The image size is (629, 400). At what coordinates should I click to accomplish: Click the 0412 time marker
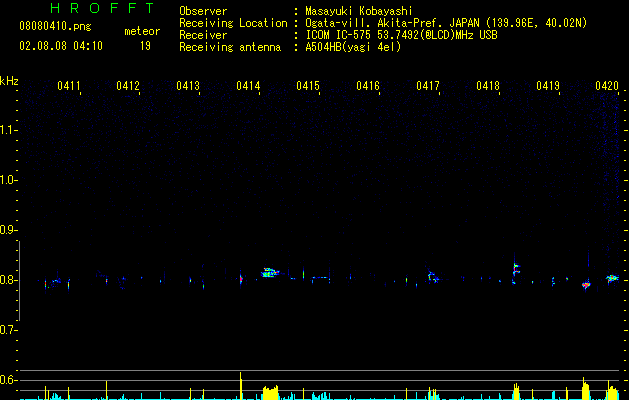128,86
